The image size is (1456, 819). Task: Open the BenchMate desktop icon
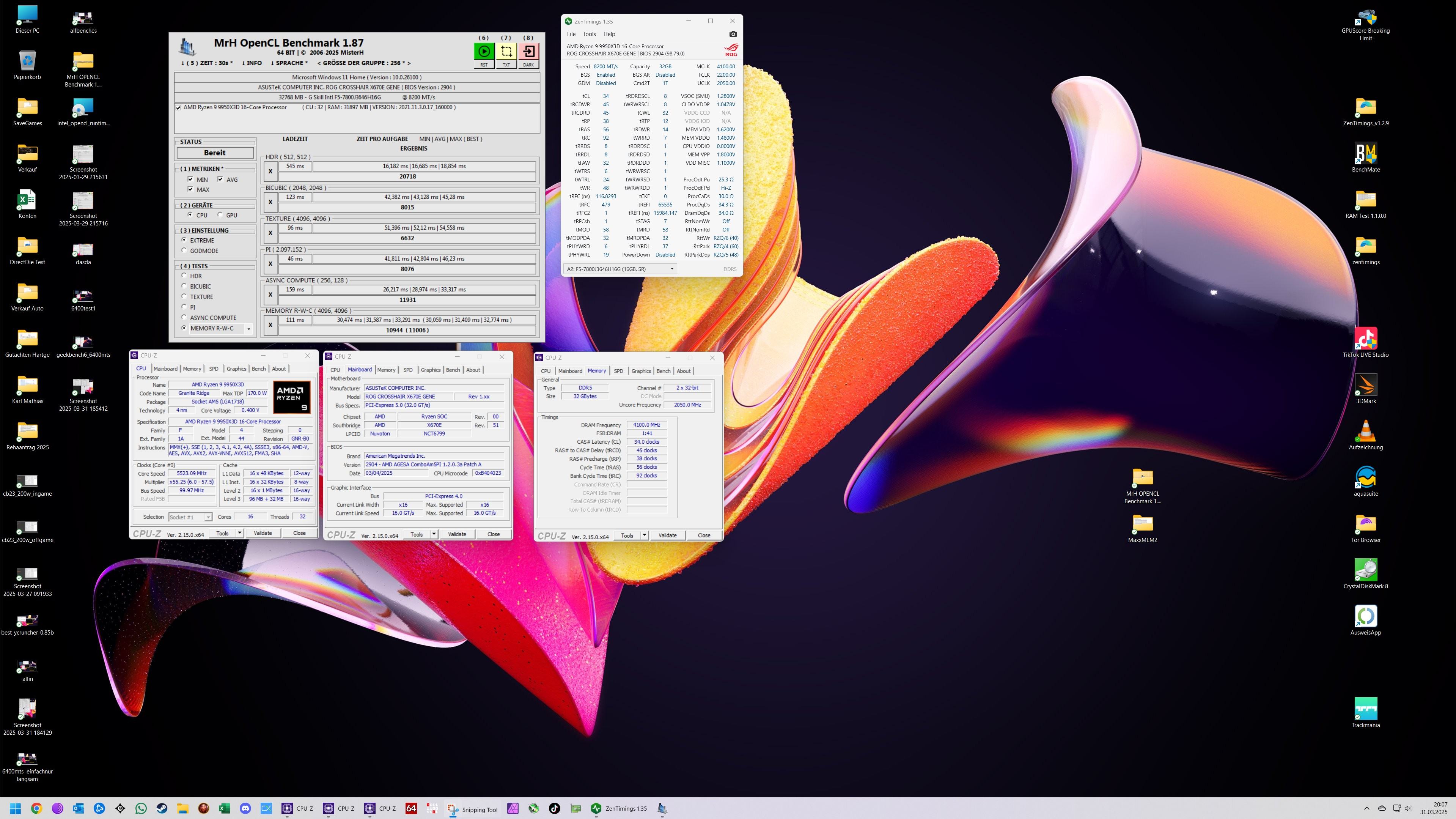tap(1366, 154)
